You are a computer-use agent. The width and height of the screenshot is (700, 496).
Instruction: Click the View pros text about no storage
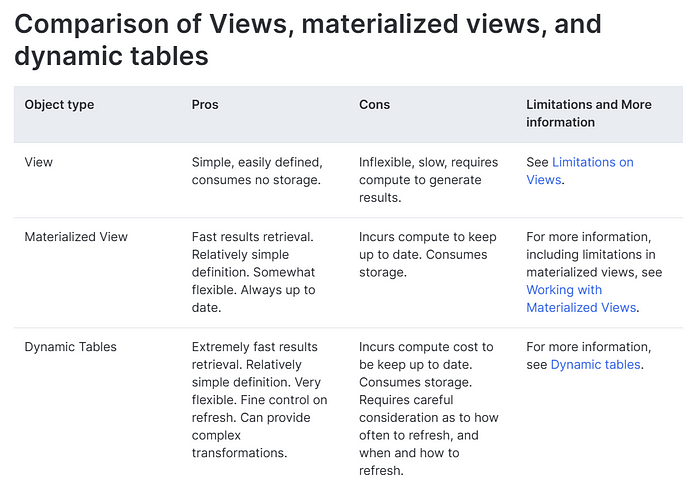click(x=257, y=171)
